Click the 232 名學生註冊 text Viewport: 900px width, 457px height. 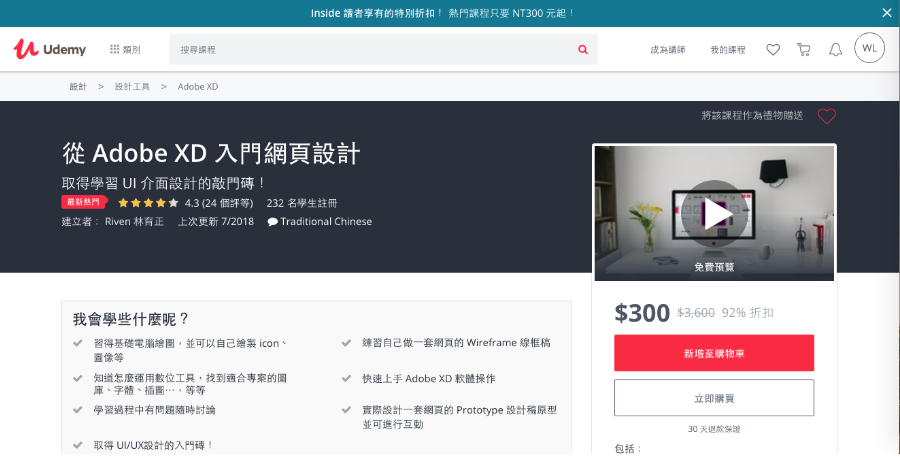(302, 203)
